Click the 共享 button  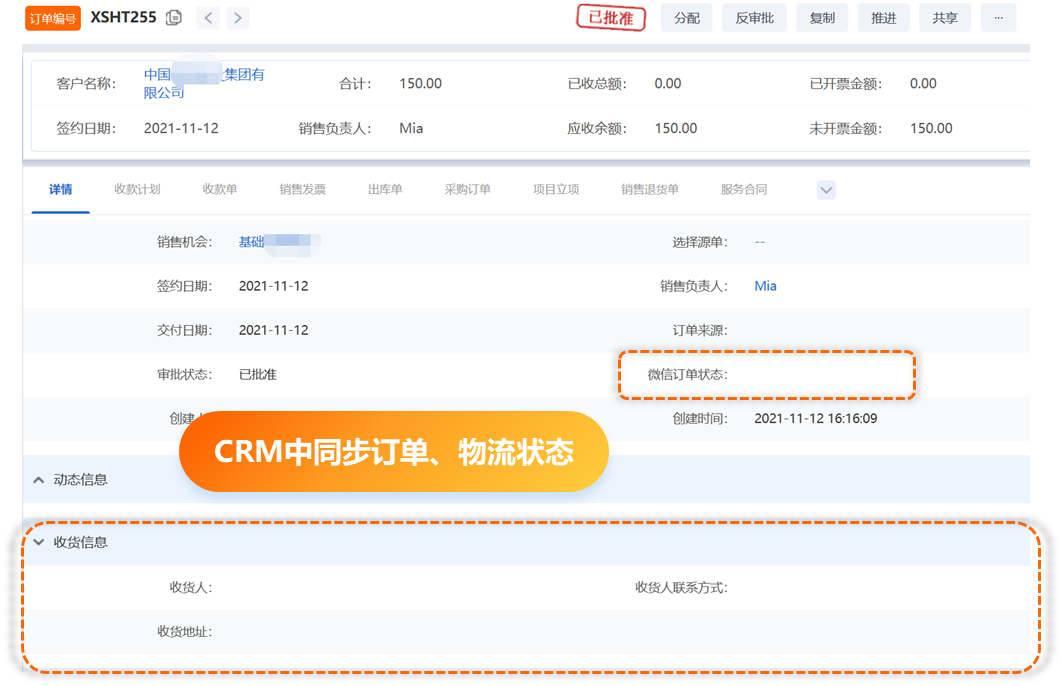click(x=945, y=18)
